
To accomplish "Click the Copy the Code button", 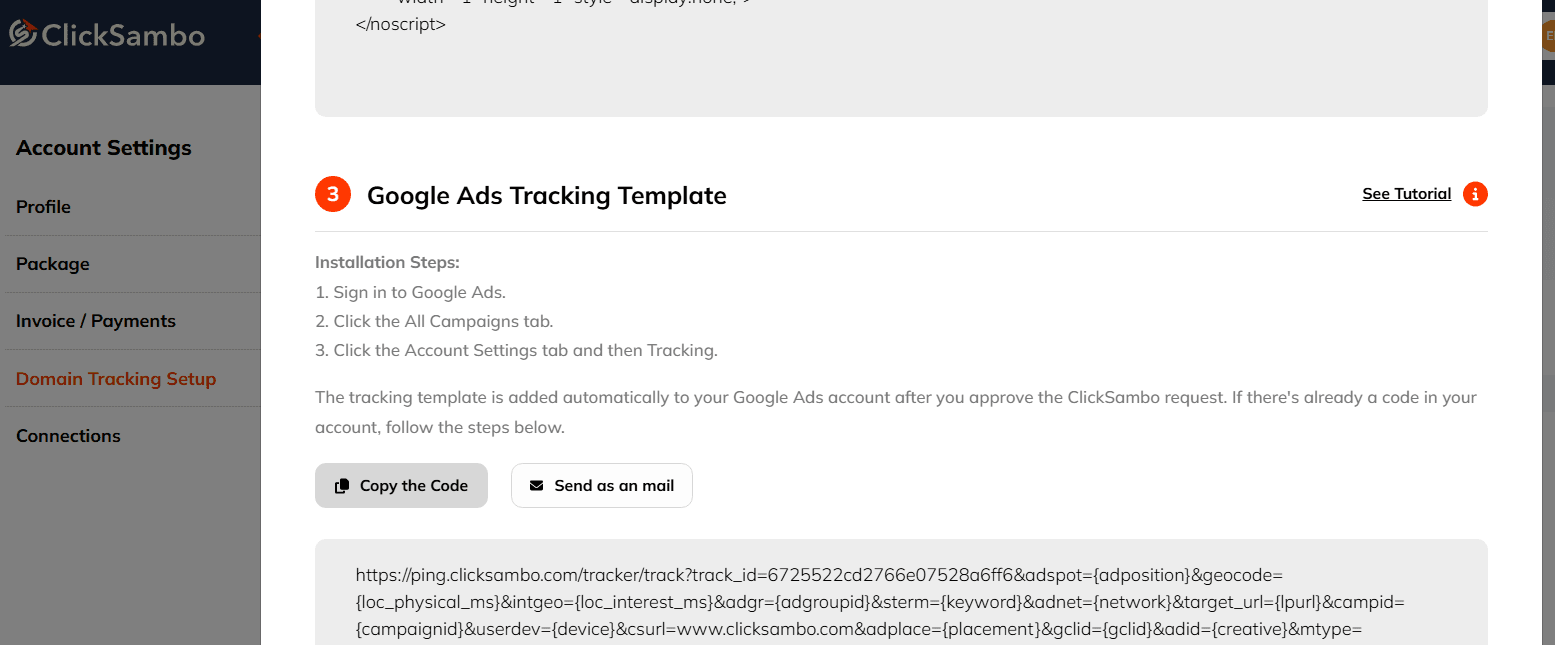I will point(401,485).
